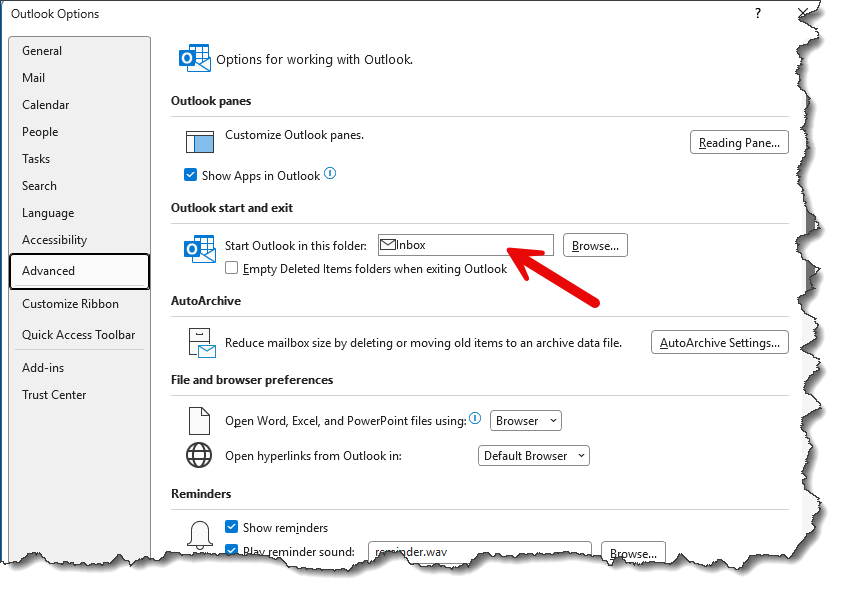Click the Outlook panes section heading
This screenshot has width=843, height=594.
211,101
